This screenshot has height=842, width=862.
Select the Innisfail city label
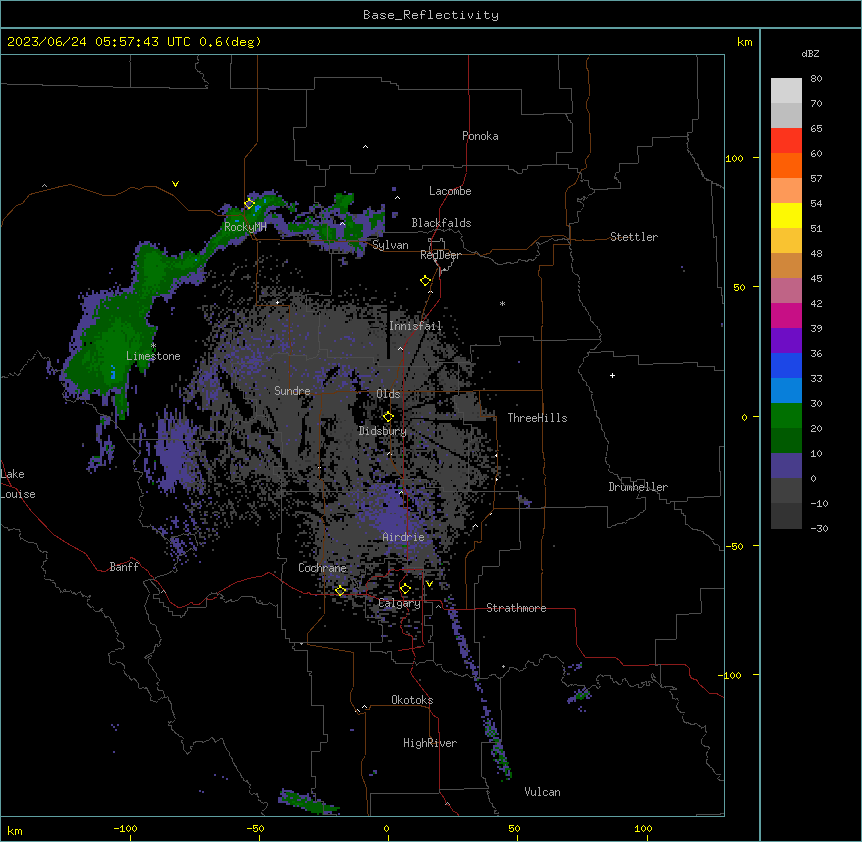(x=415, y=326)
